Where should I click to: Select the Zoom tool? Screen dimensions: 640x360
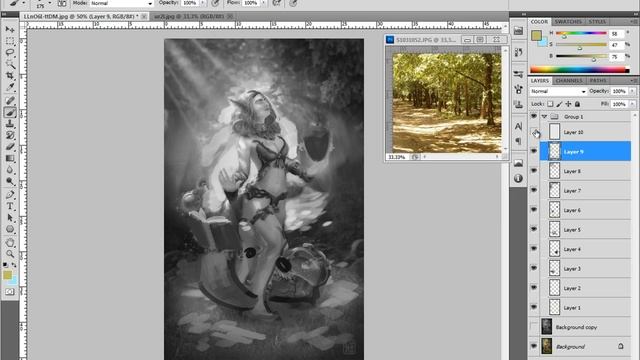[x=10, y=254]
